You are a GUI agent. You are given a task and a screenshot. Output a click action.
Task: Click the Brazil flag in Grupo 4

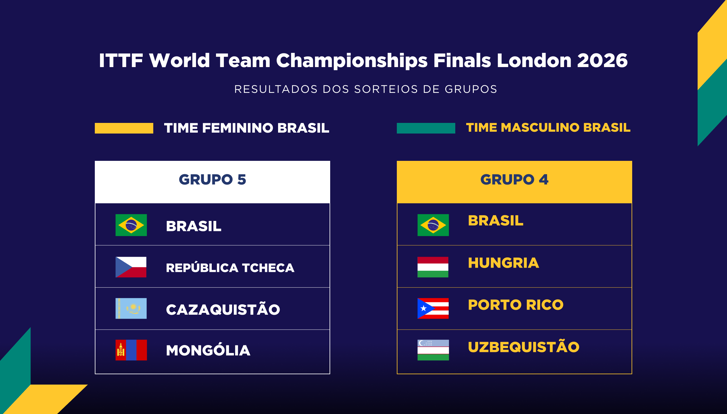tap(433, 225)
